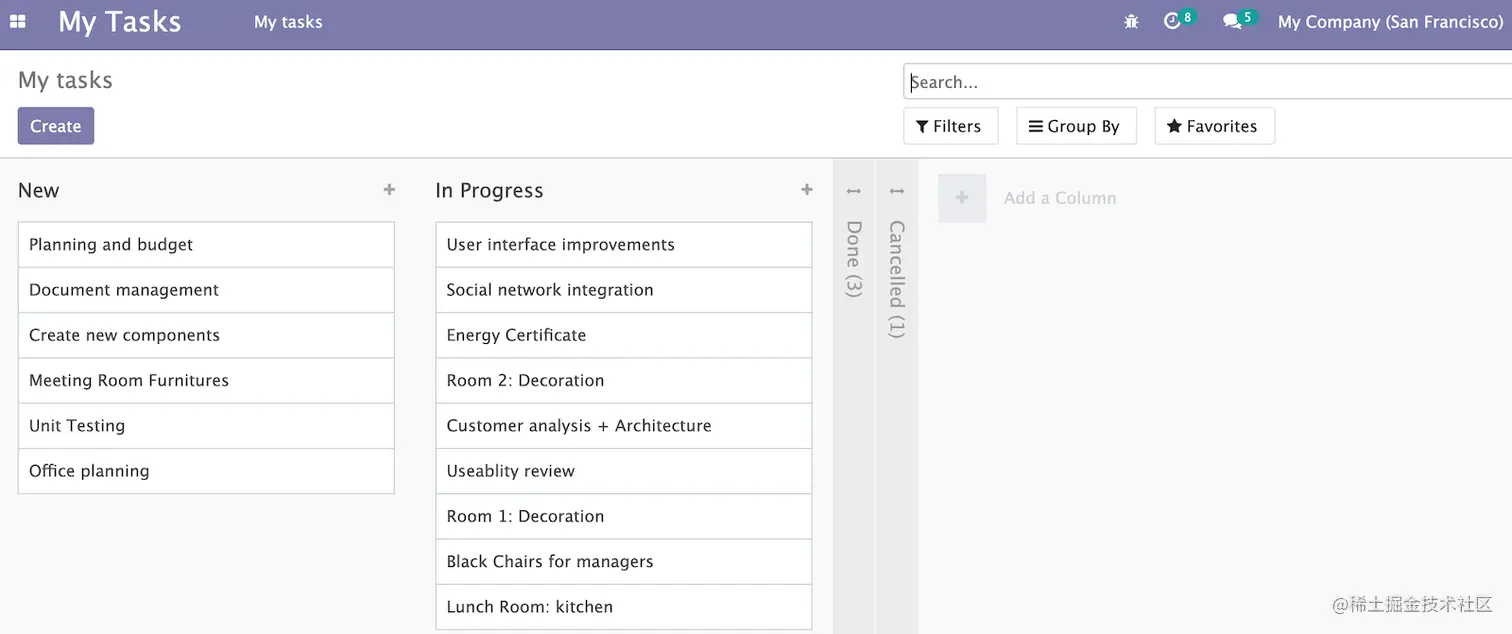Click the Create button
1512x634 pixels.
coord(56,126)
